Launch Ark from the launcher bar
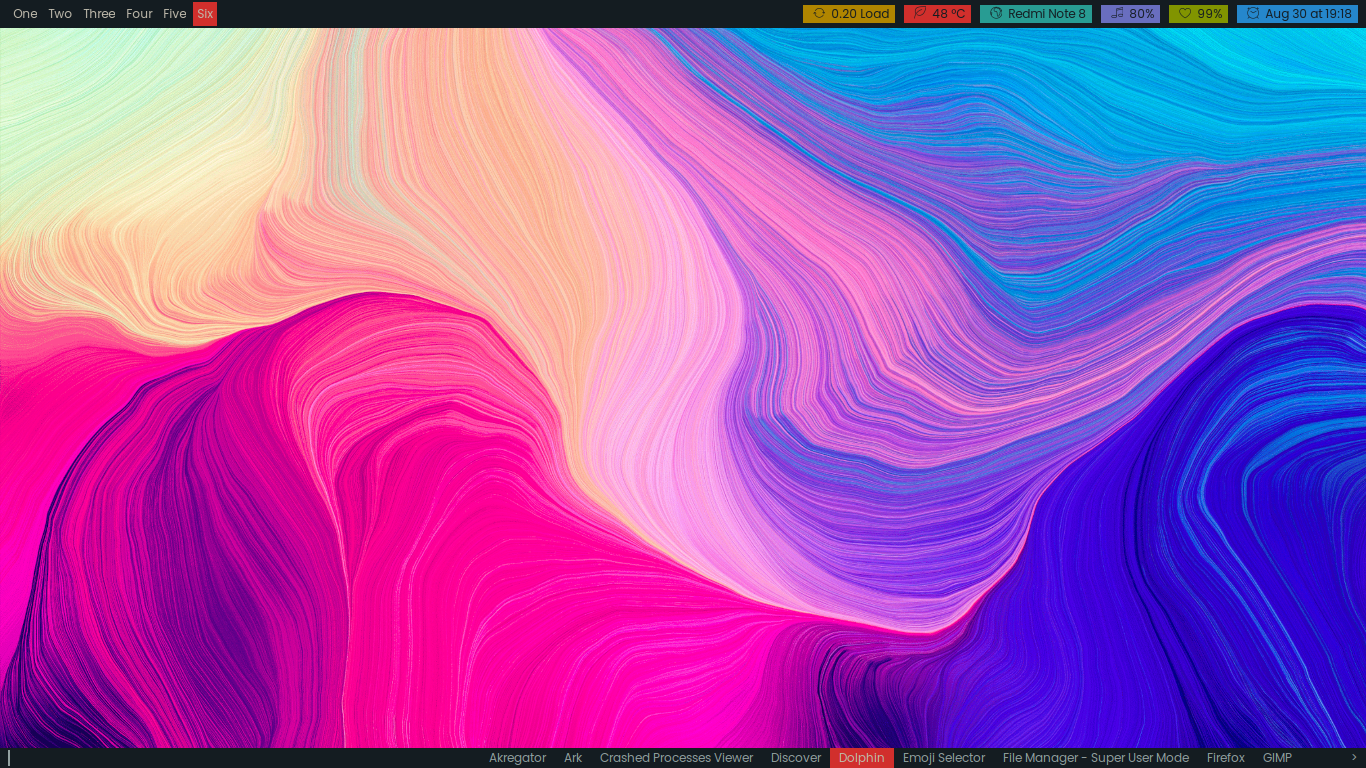Screen dimensions: 1366x768 [x=573, y=758]
